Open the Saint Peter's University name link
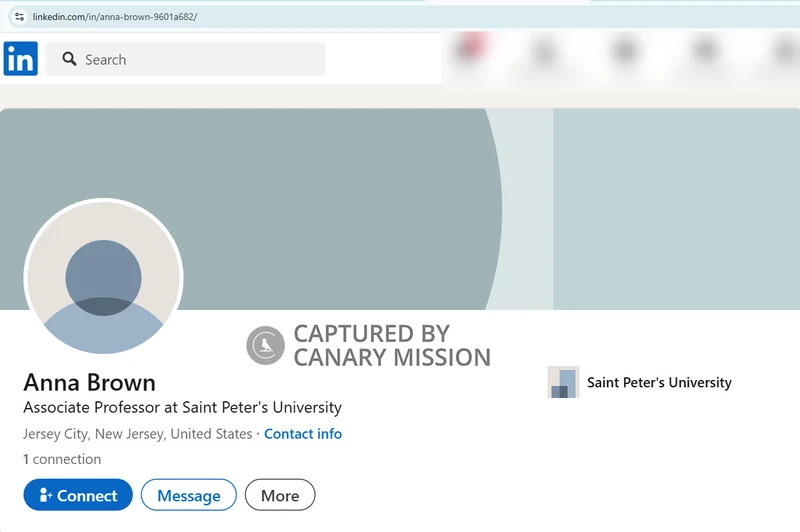The width and height of the screenshot is (800, 532). (659, 382)
